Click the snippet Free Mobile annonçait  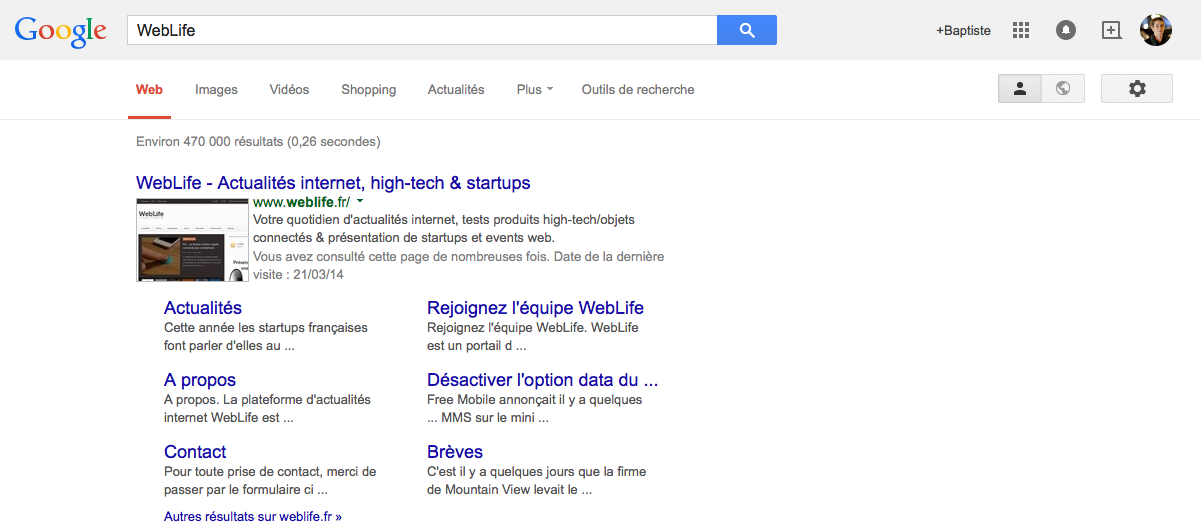(534, 409)
